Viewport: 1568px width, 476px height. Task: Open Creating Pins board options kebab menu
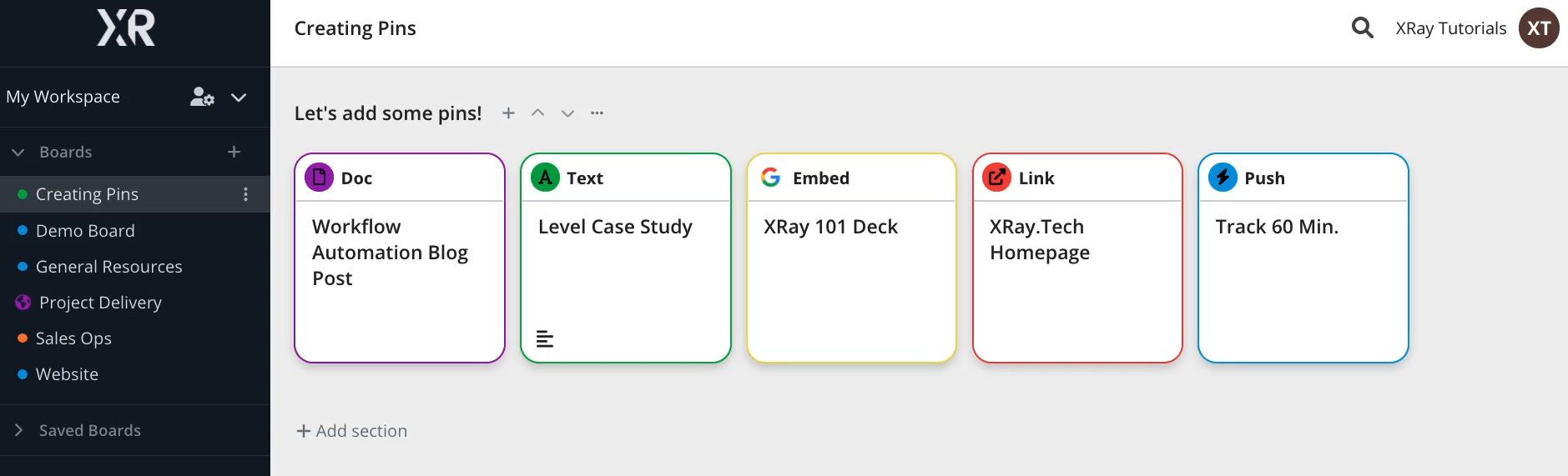click(245, 194)
